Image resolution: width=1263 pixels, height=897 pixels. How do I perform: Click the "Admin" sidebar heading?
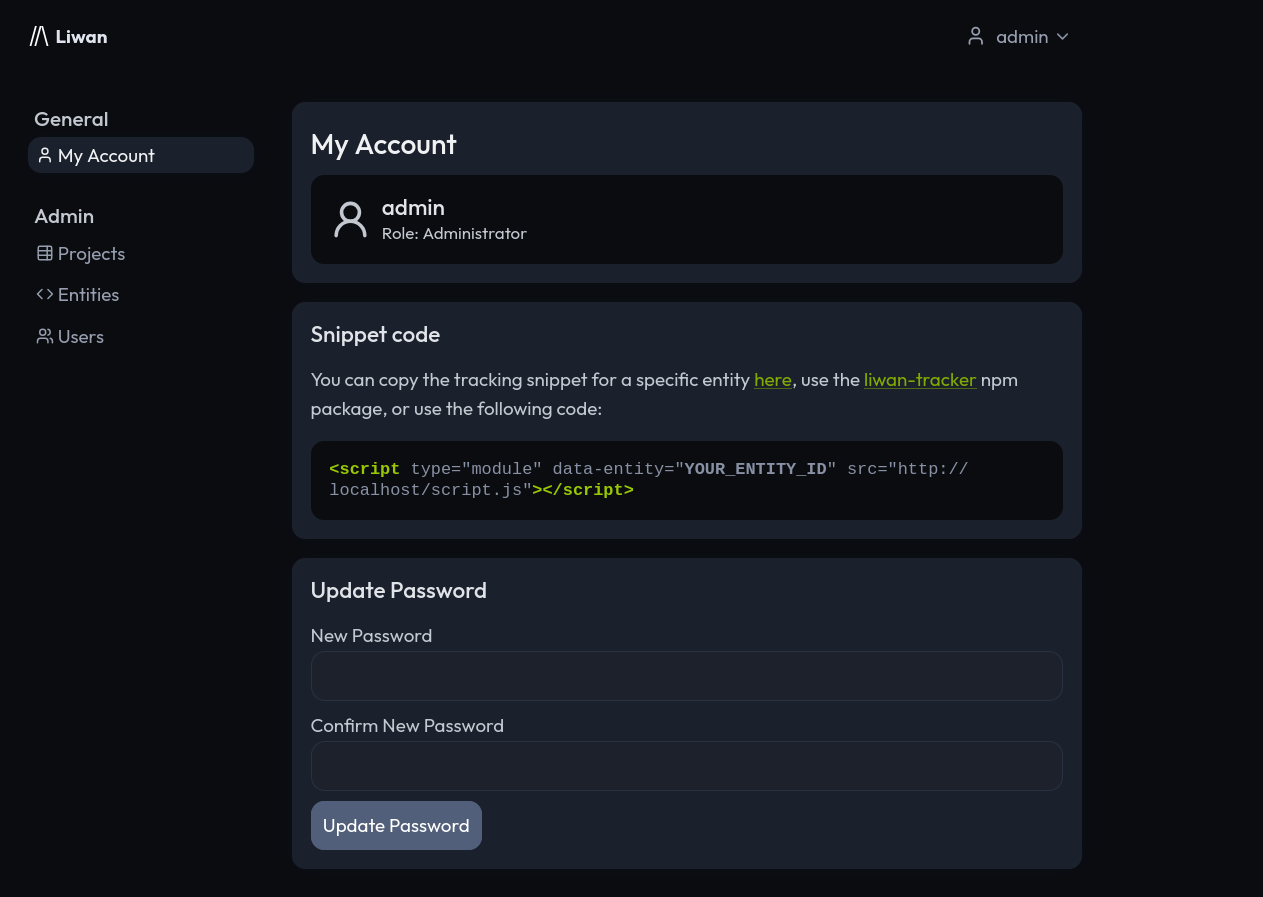pos(64,216)
